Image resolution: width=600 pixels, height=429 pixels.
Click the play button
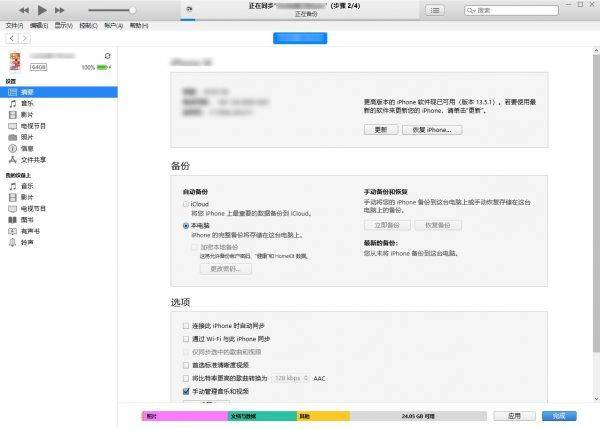42,10
